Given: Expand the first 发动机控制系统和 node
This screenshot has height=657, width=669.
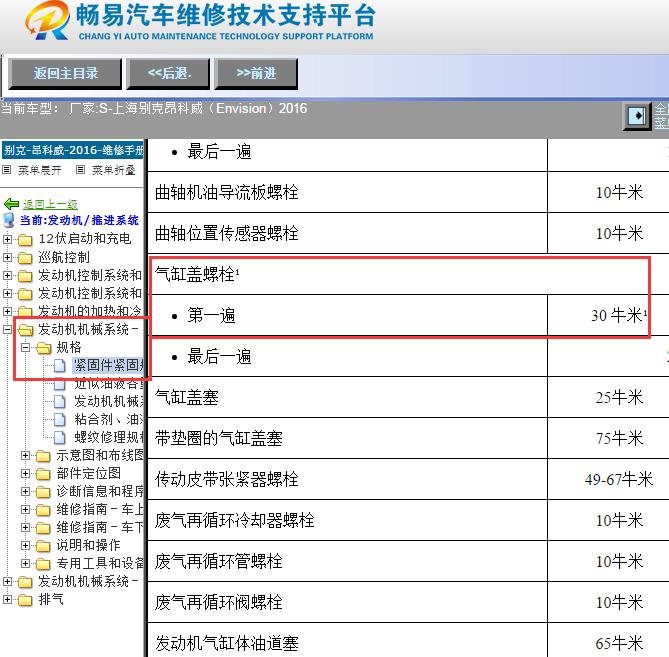Looking at the screenshot, I should [x=7, y=276].
